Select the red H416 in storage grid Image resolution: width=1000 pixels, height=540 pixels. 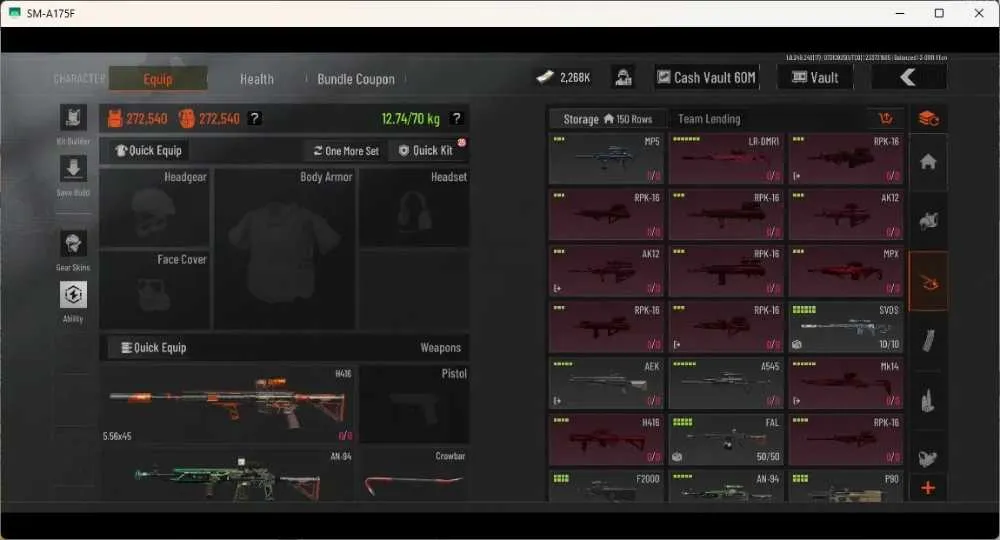tap(606, 439)
